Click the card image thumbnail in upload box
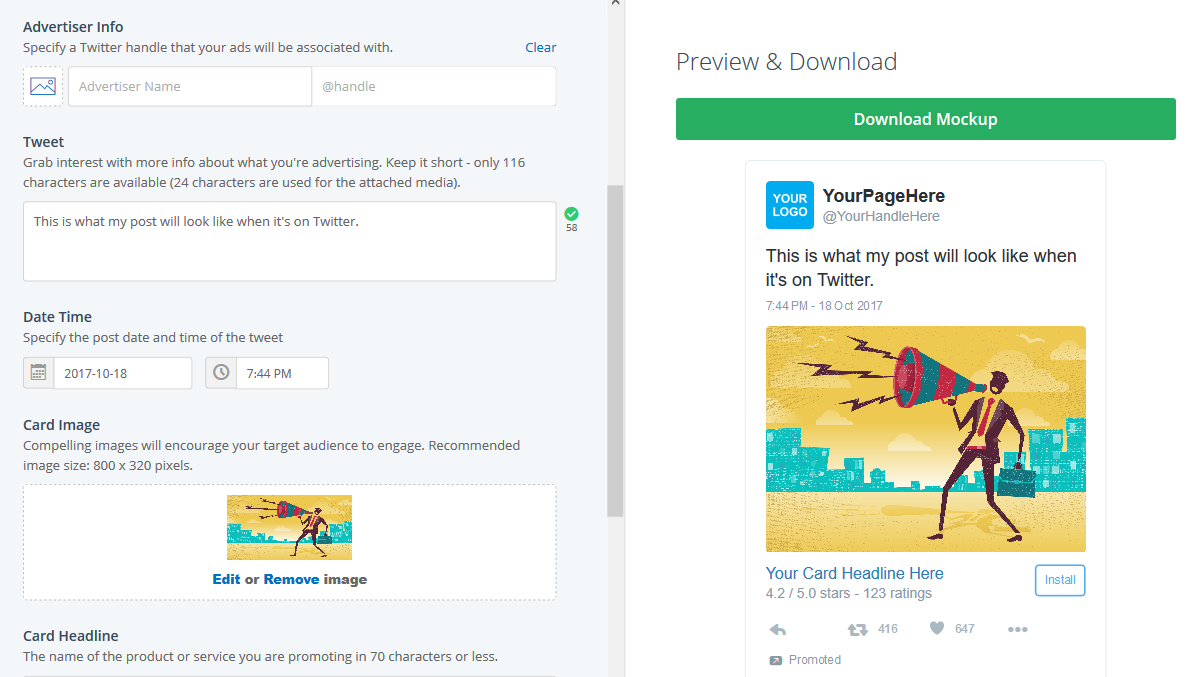 click(290, 527)
